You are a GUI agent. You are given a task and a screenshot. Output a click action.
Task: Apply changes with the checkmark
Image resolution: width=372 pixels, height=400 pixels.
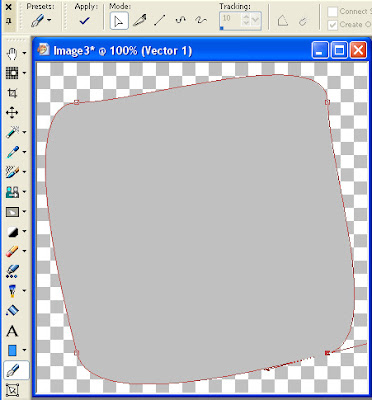coord(85,21)
